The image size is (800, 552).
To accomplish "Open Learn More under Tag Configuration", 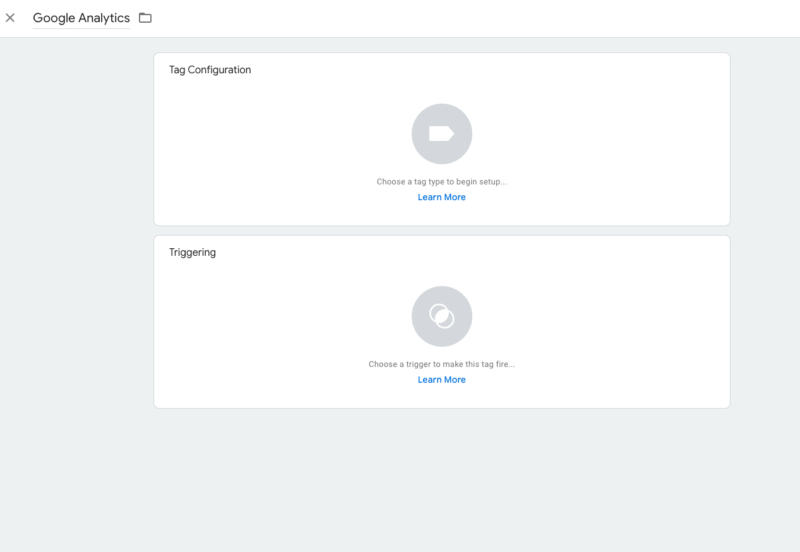I will (x=442, y=197).
